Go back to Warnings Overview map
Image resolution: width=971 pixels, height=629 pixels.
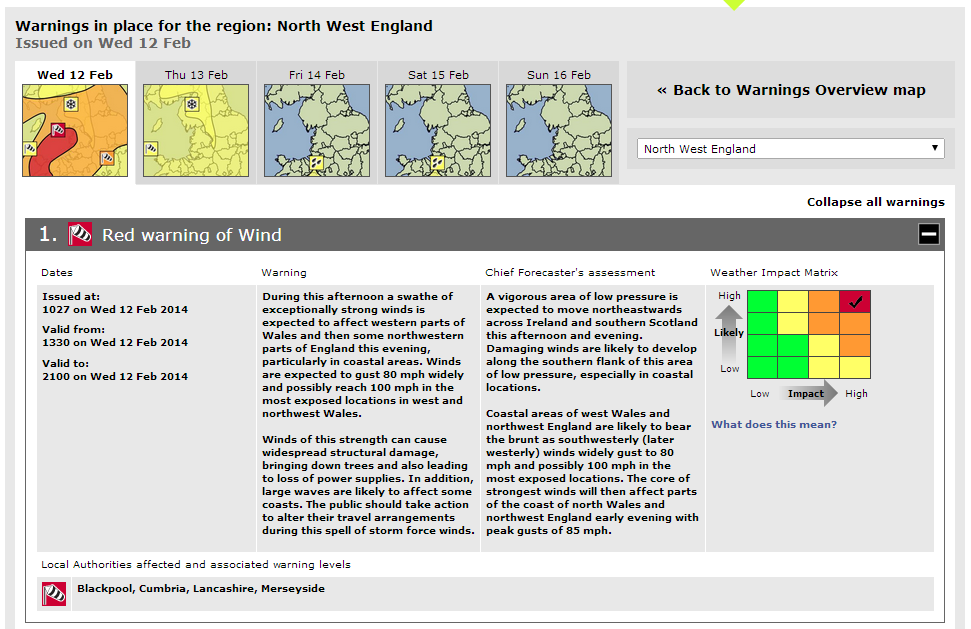pyautogui.click(x=791, y=90)
